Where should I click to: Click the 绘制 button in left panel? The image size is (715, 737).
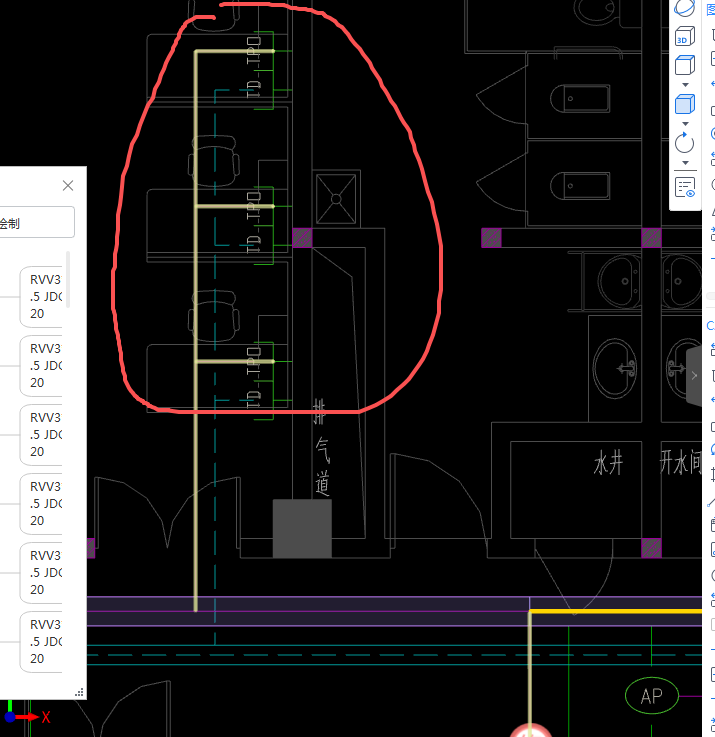pyautogui.click(x=36, y=222)
